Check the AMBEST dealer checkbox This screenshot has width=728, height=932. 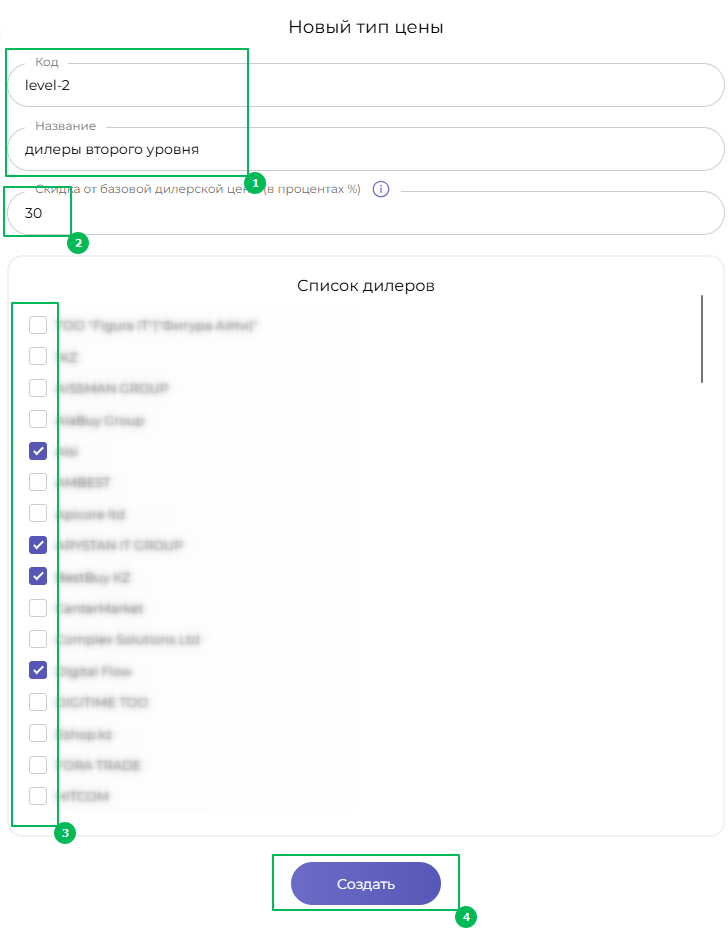[x=38, y=482]
